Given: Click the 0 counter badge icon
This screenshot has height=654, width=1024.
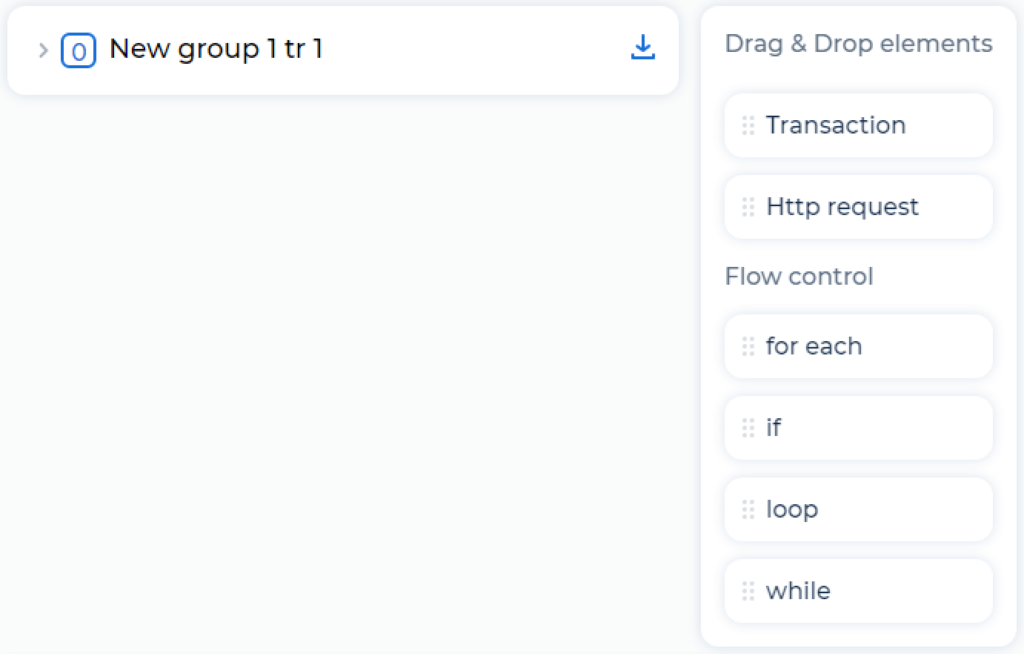Looking at the screenshot, I should (78, 50).
